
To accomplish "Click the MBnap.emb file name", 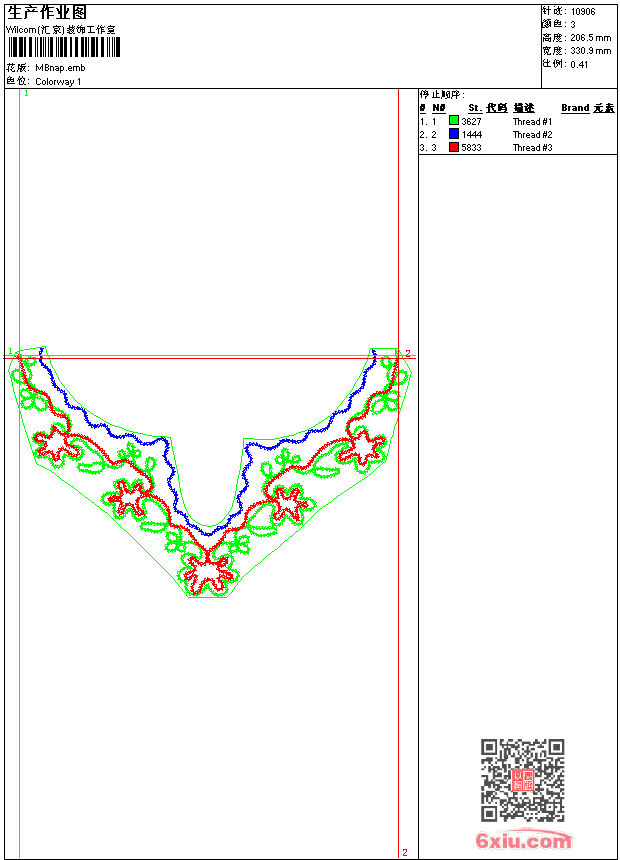I will coord(60,68).
